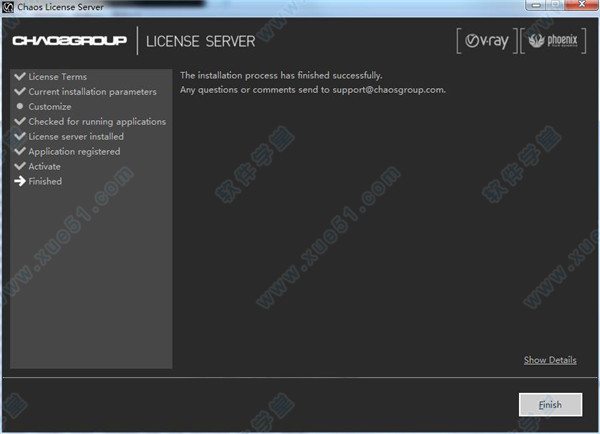
Task: Click the LICENSE SERVER heading text
Action: [x=200, y=42]
